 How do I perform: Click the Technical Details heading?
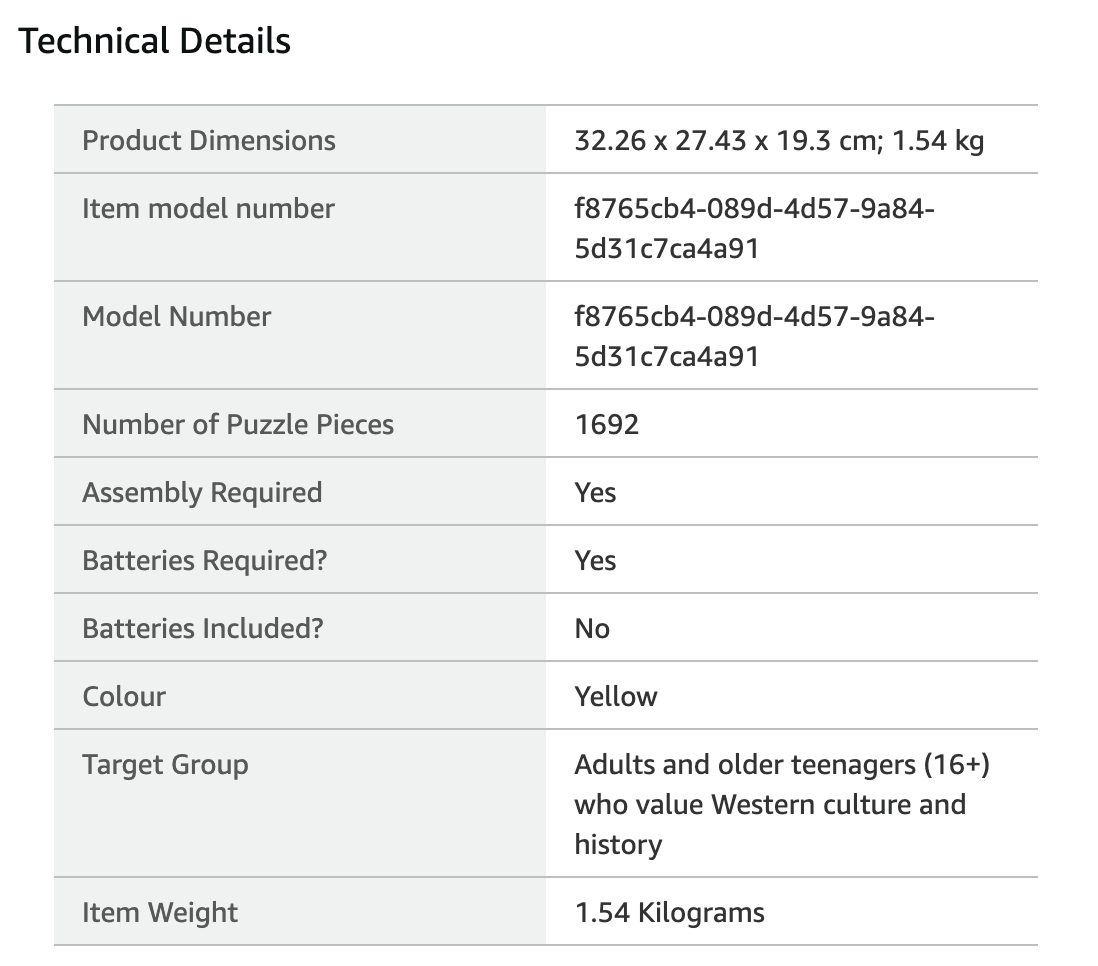coord(154,41)
